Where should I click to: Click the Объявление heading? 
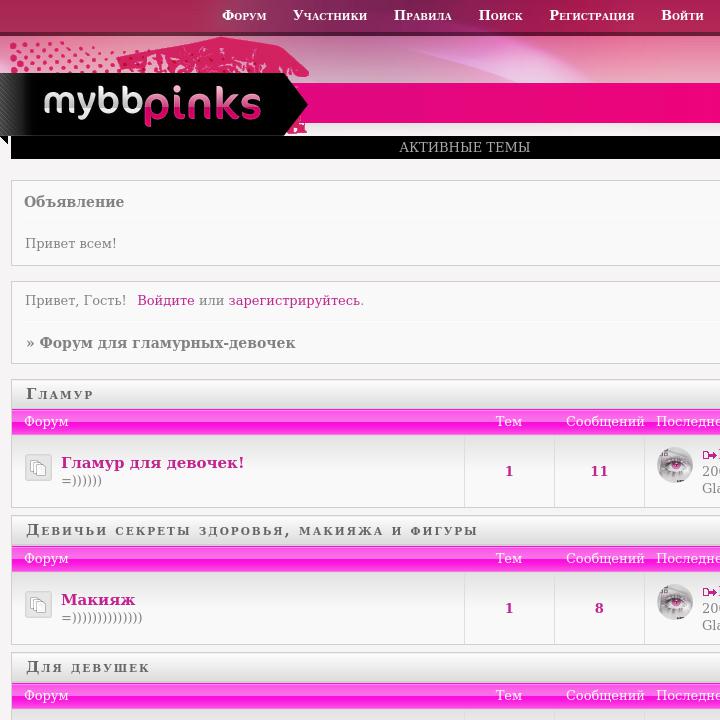(74, 202)
